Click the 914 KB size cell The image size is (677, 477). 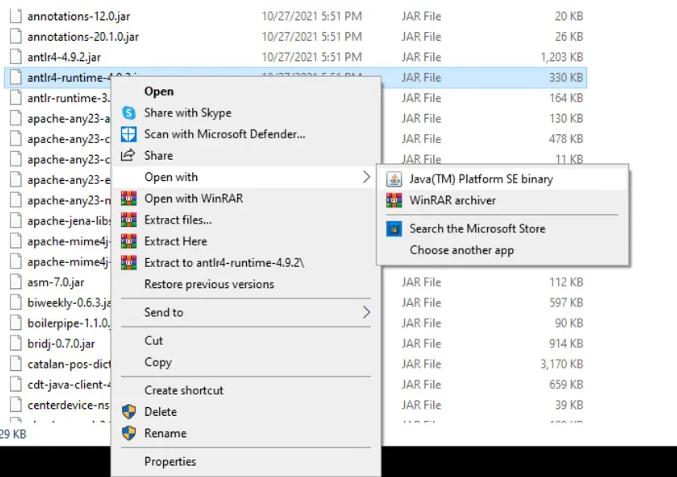coord(566,343)
